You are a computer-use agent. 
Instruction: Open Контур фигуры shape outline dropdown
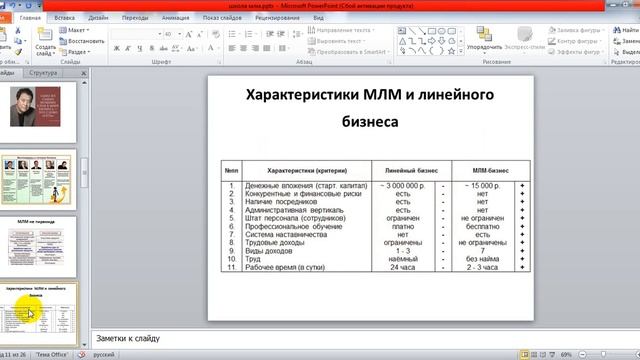[575, 41]
